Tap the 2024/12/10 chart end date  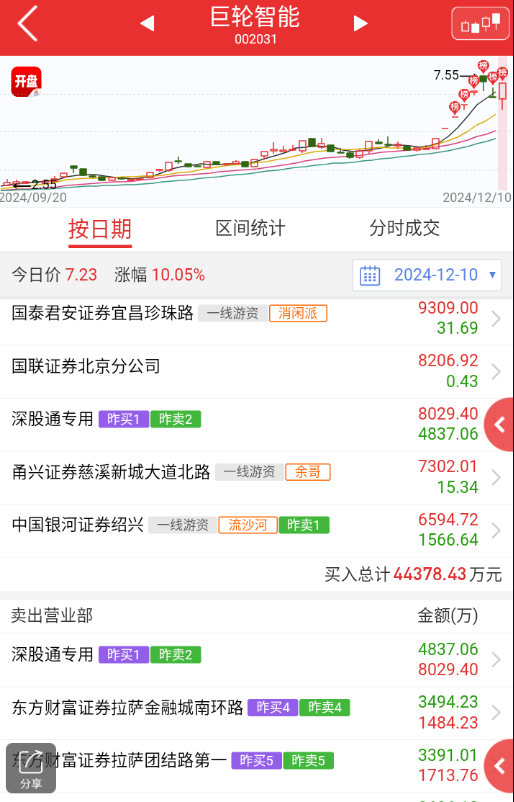pyautogui.click(x=477, y=197)
